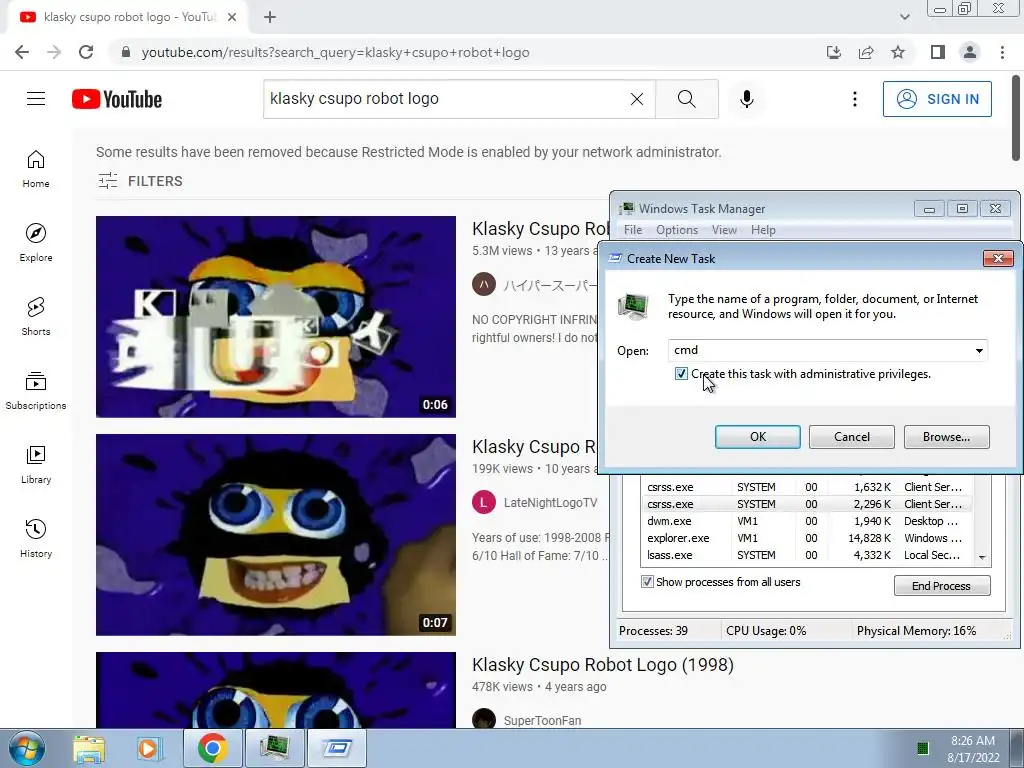1024x768 pixels.
Task: Open the Windows Start orb
Action: click(x=27, y=748)
